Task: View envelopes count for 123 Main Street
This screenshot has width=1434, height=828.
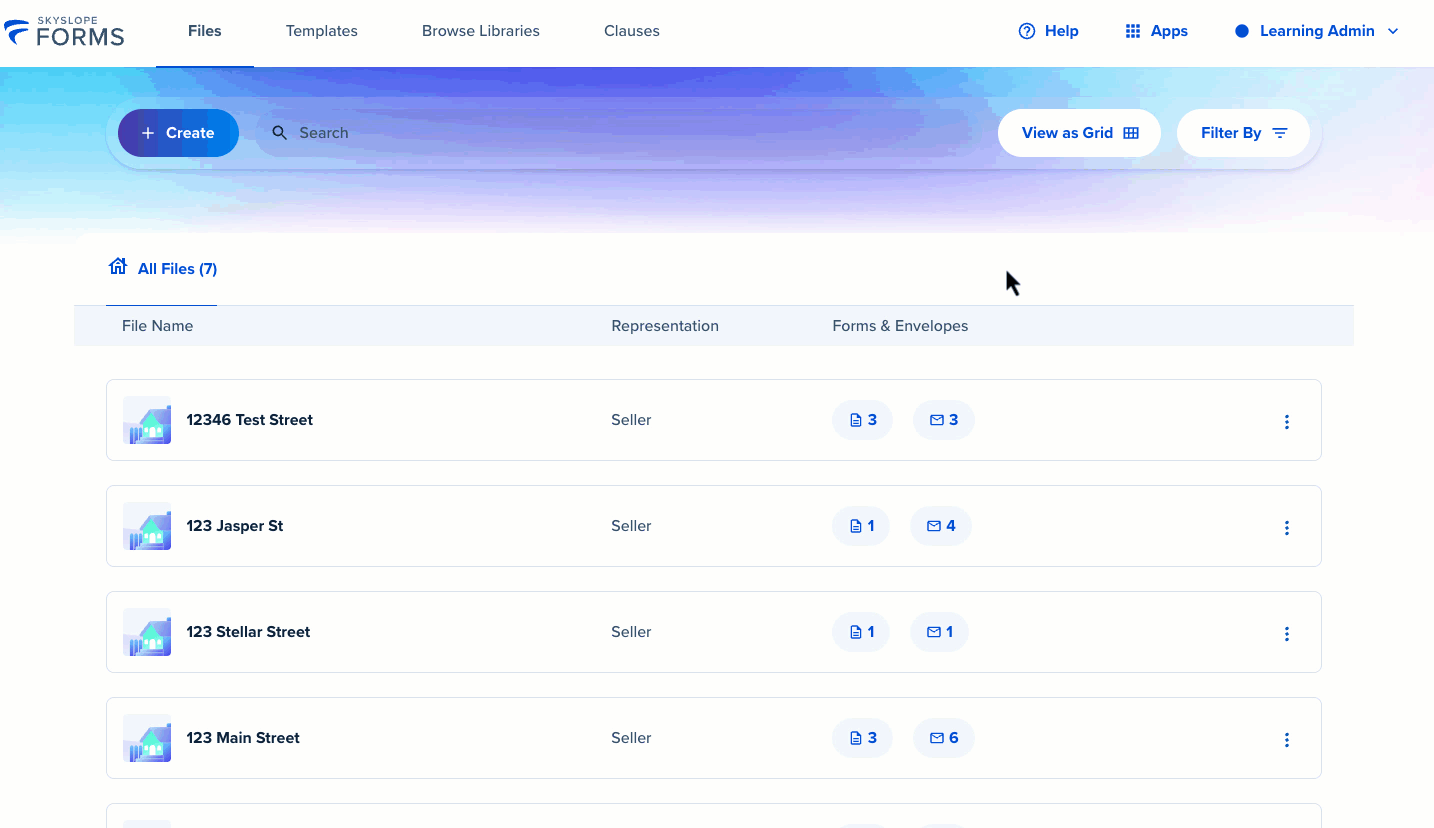Action: click(944, 738)
